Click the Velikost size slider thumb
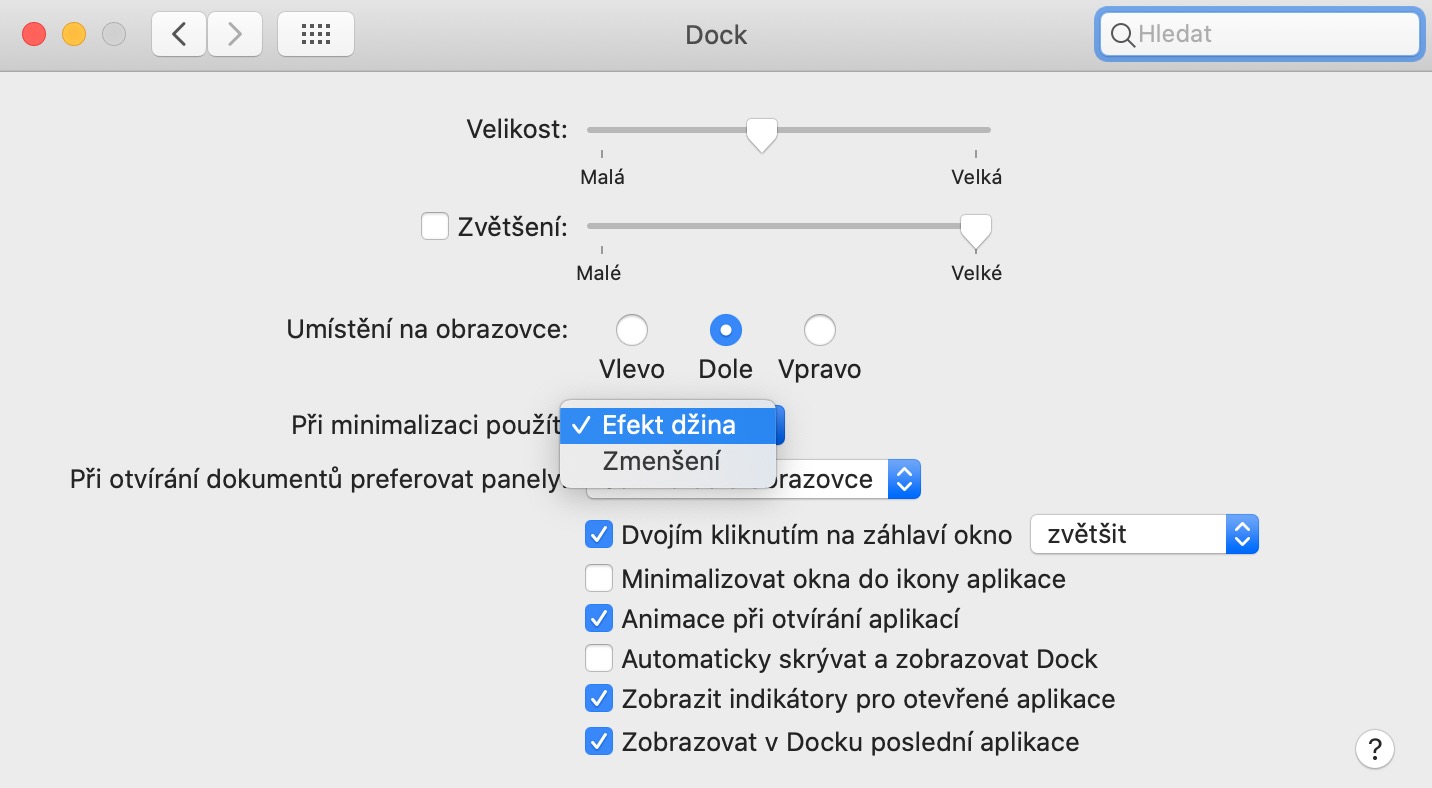Image resolution: width=1432 pixels, height=788 pixels. [762, 133]
